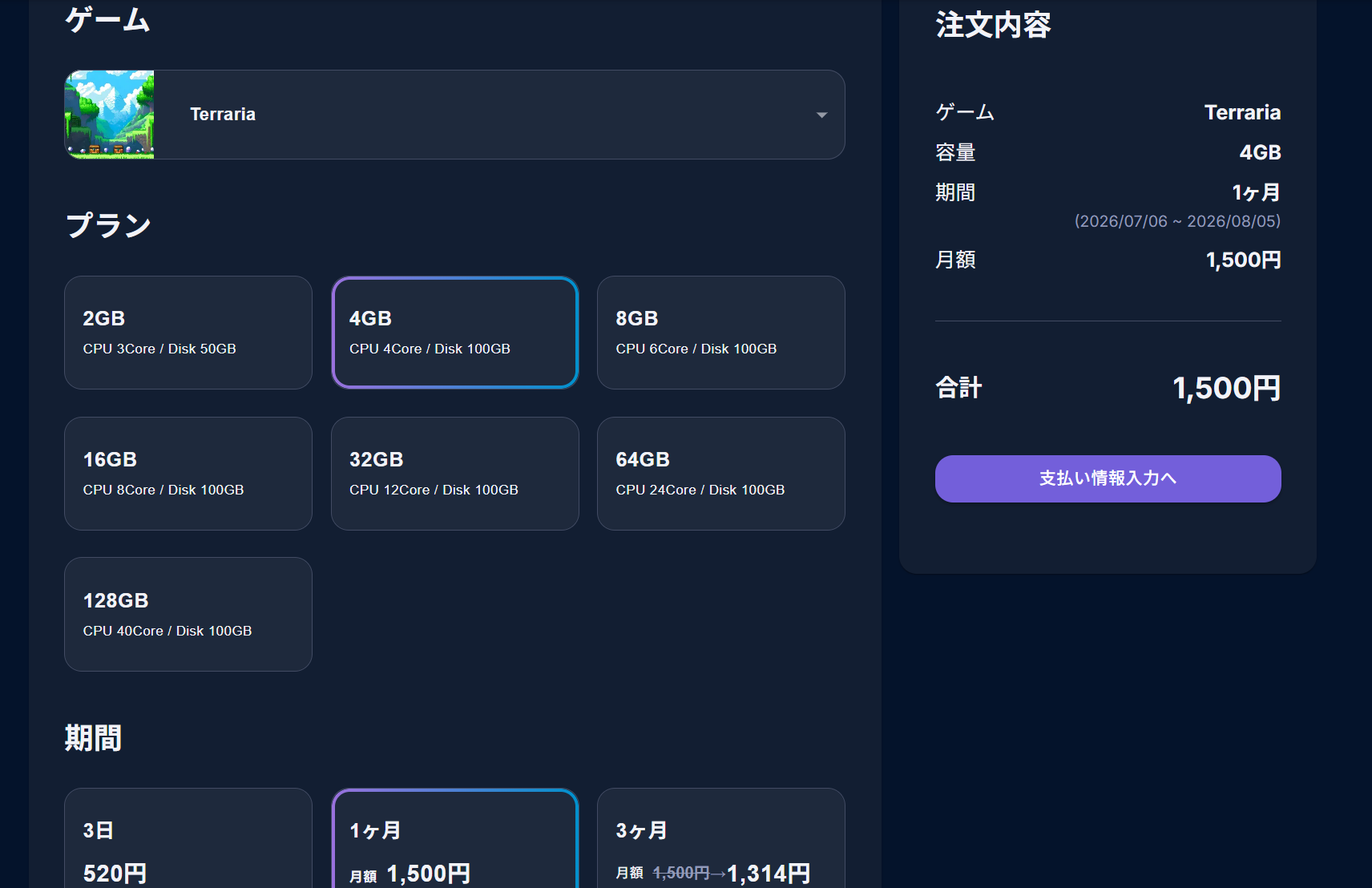Choose the 3日 period for 520円
The height and width of the screenshot is (888, 1372).
pos(188,838)
